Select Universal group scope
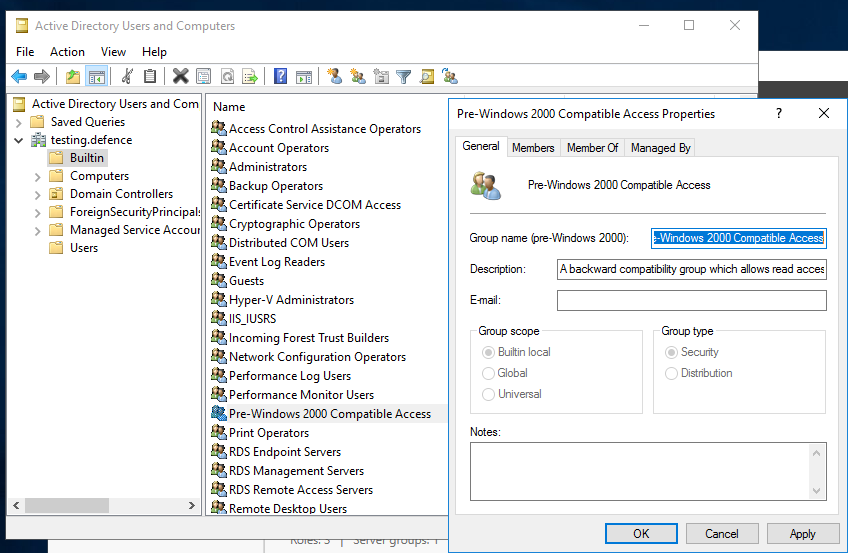Image resolution: width=848 pixels, height=553 pixels. click(x=488, y=395)
